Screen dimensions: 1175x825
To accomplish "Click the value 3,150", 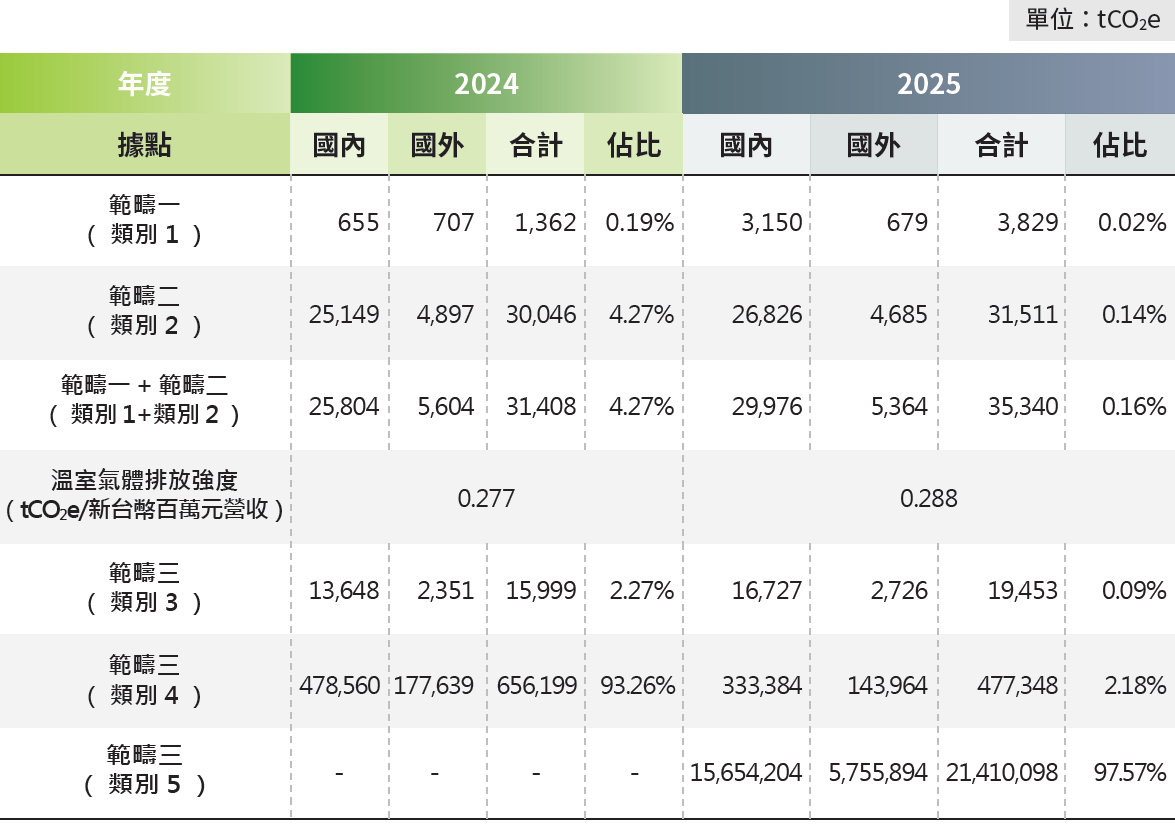I will click(x=772, y=223).
